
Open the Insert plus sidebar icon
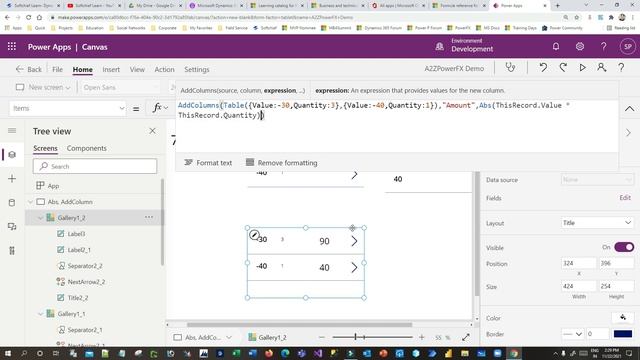(x=12, y=179)
